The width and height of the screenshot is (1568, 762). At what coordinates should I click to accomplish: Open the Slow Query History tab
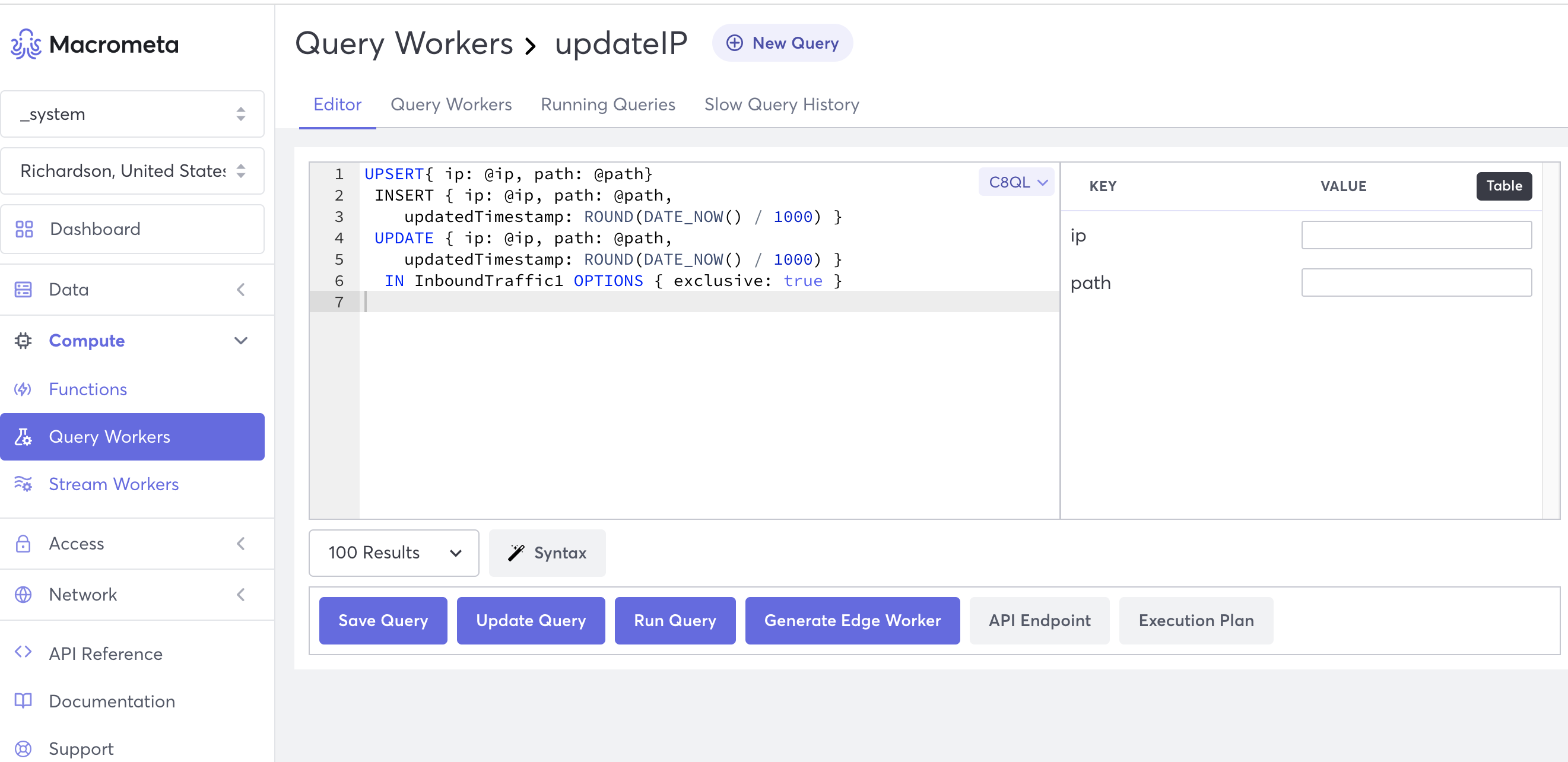[781, 104]
